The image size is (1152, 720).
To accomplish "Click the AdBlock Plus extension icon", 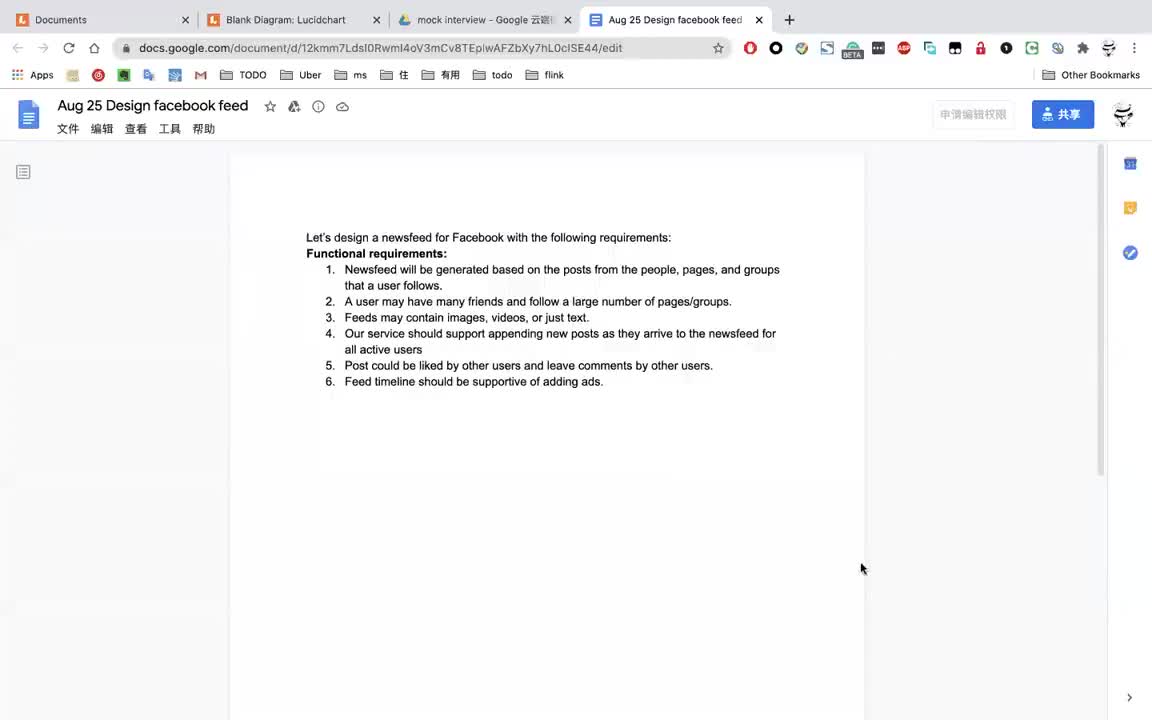I will pyautogui.click(x=904, y=48).
